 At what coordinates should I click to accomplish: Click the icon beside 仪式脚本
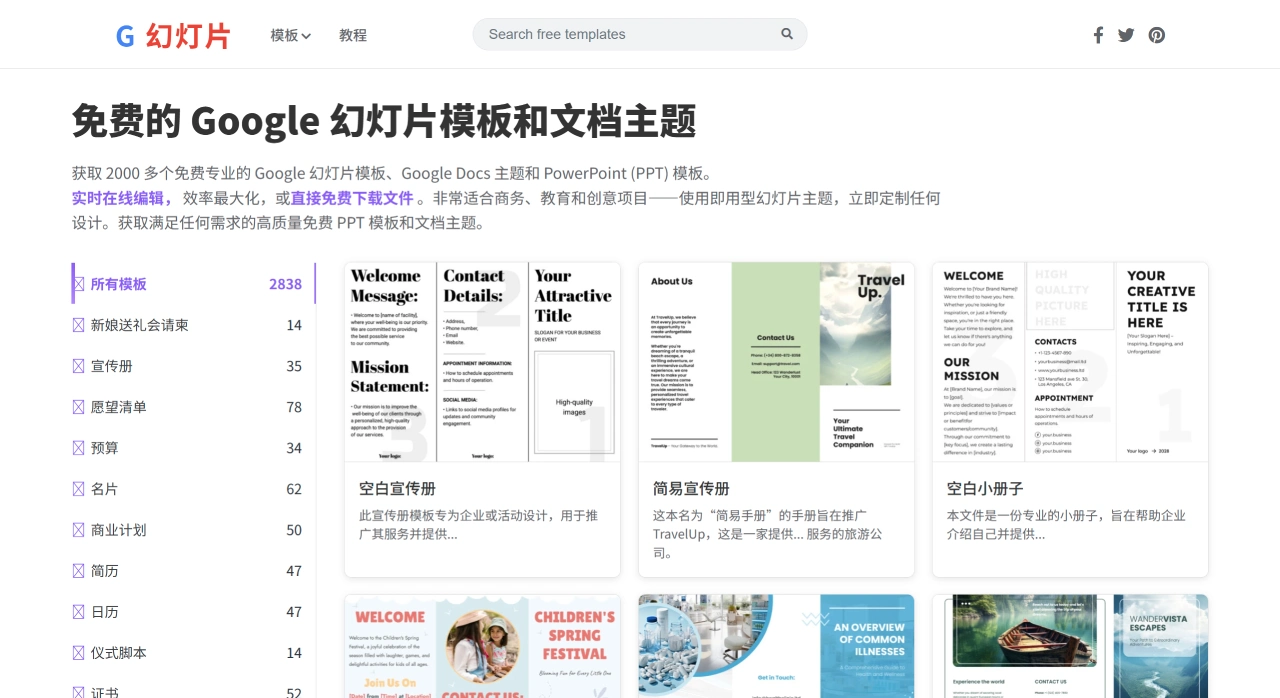click(x=79, y=653)
